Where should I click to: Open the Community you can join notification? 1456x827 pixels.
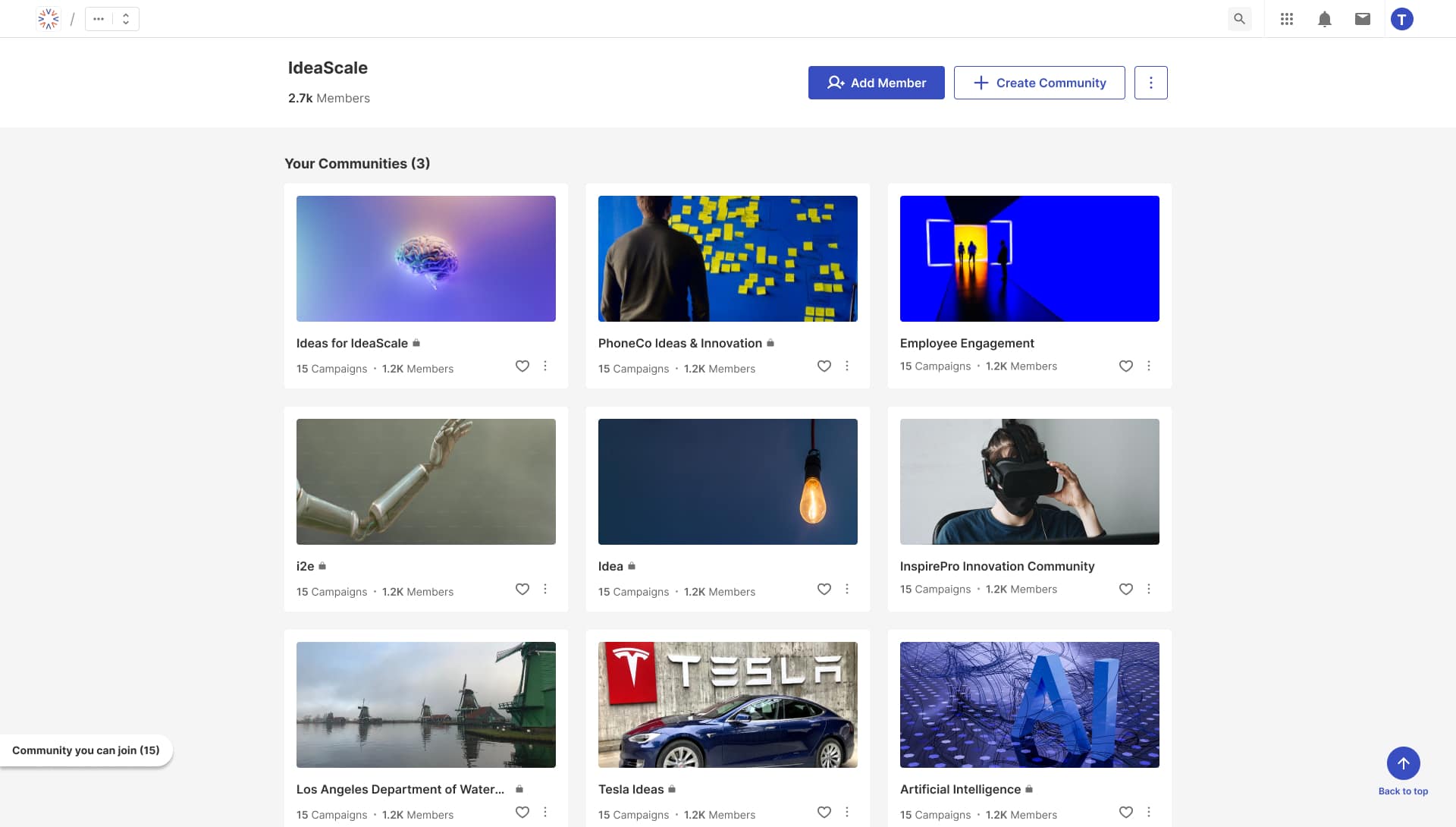coord(84,749)
